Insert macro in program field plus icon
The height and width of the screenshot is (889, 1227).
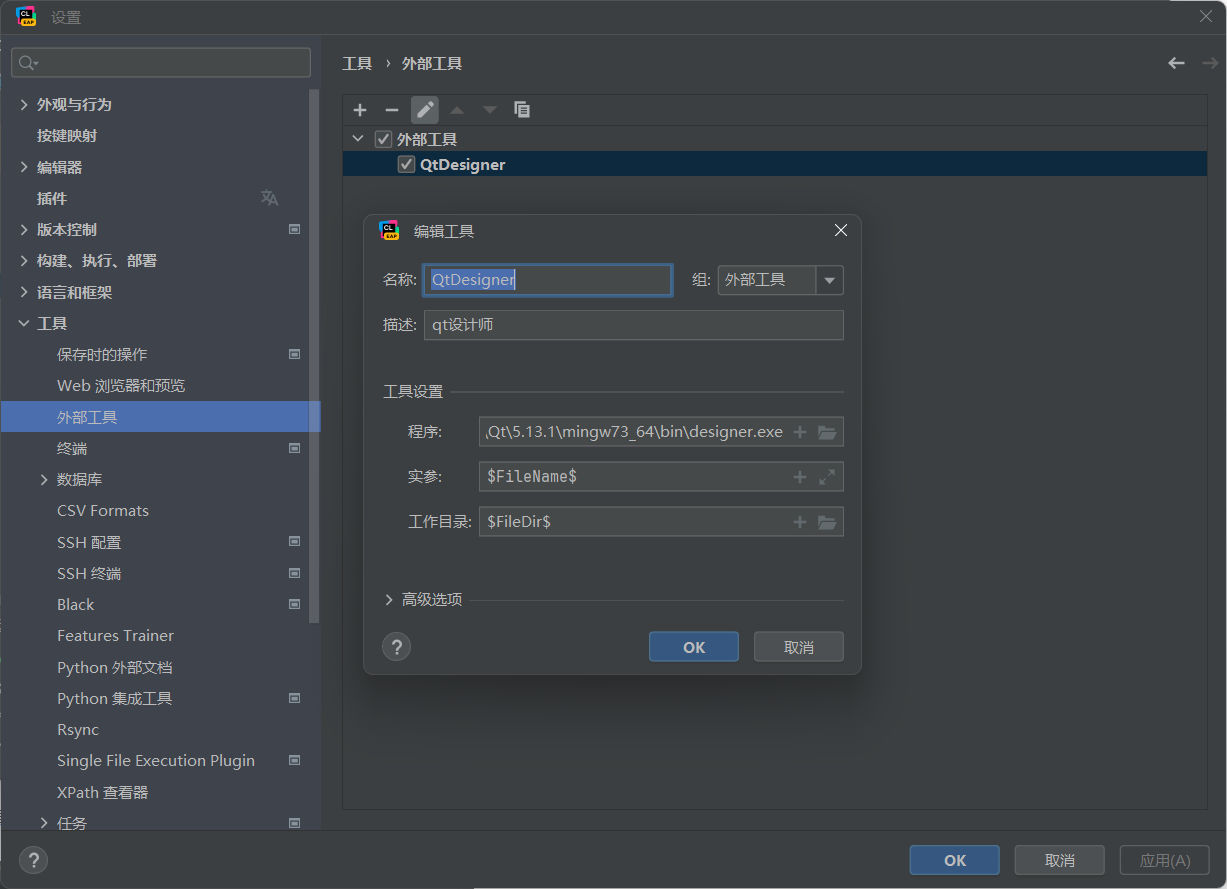point(800,432)
